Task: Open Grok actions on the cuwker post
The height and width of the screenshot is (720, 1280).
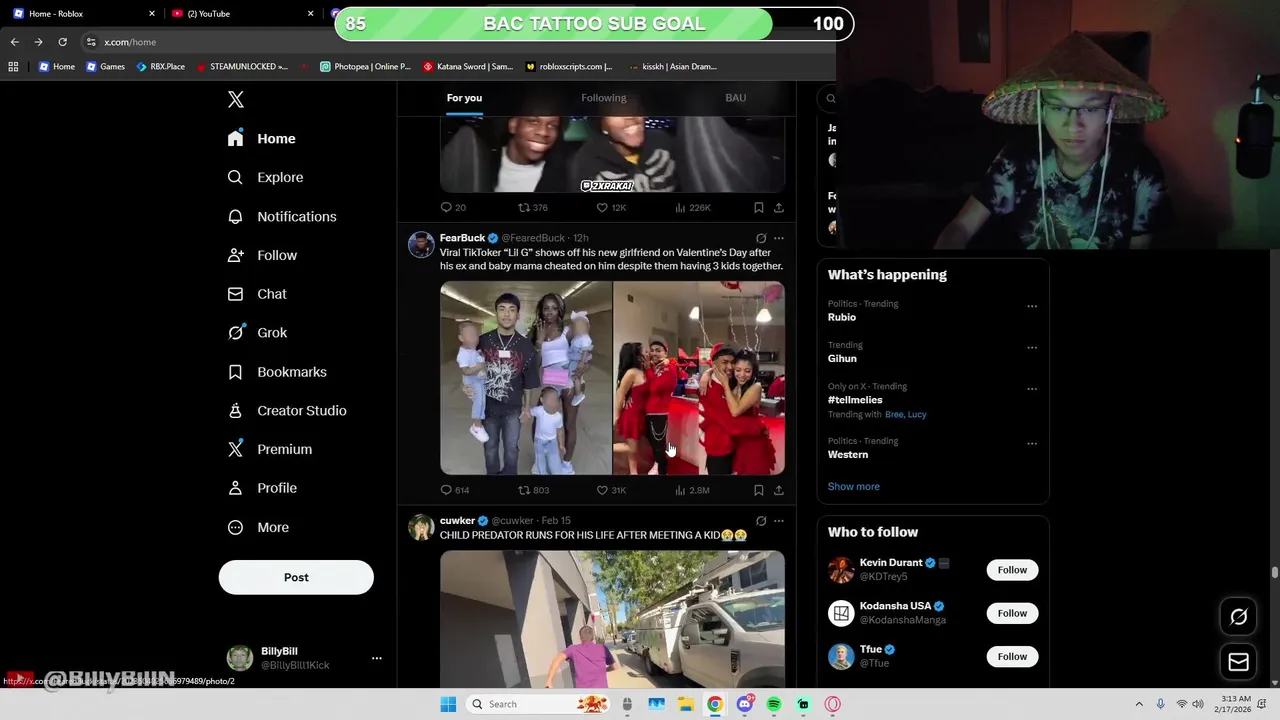Action: 761,521
